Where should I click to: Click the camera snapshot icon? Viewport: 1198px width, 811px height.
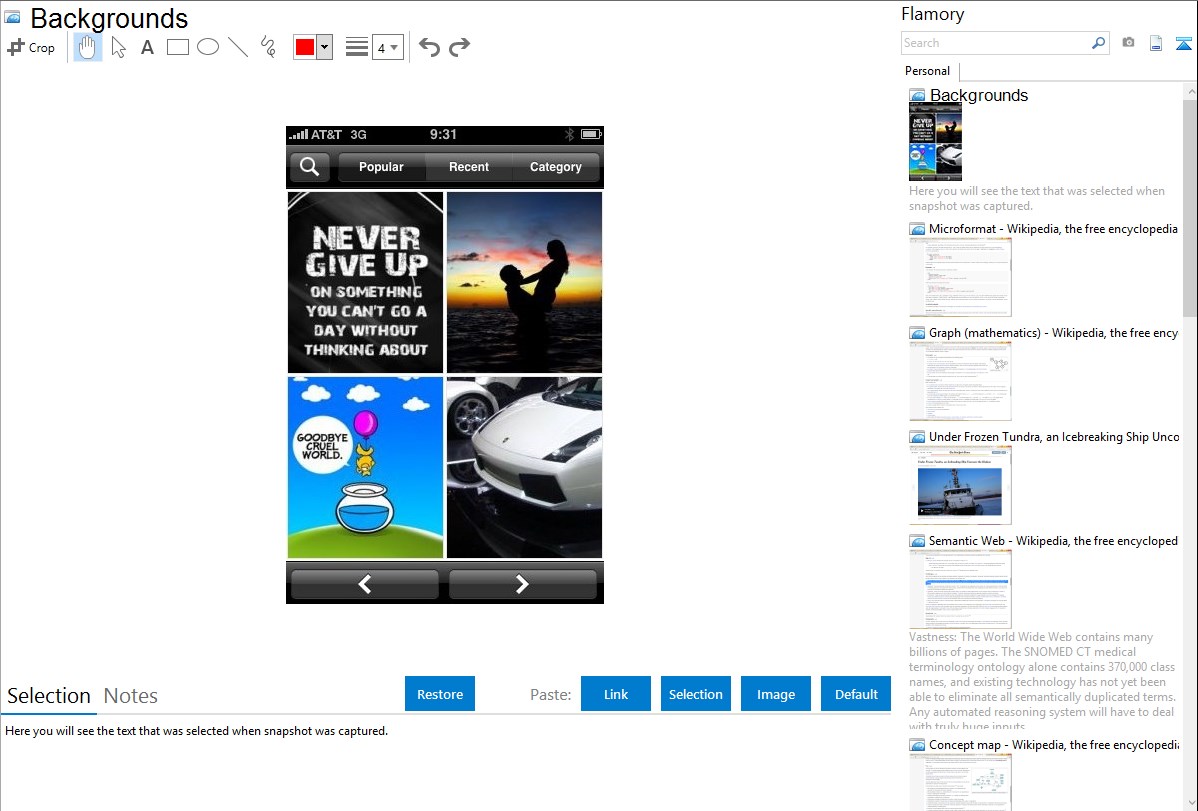pos(1128,43)
